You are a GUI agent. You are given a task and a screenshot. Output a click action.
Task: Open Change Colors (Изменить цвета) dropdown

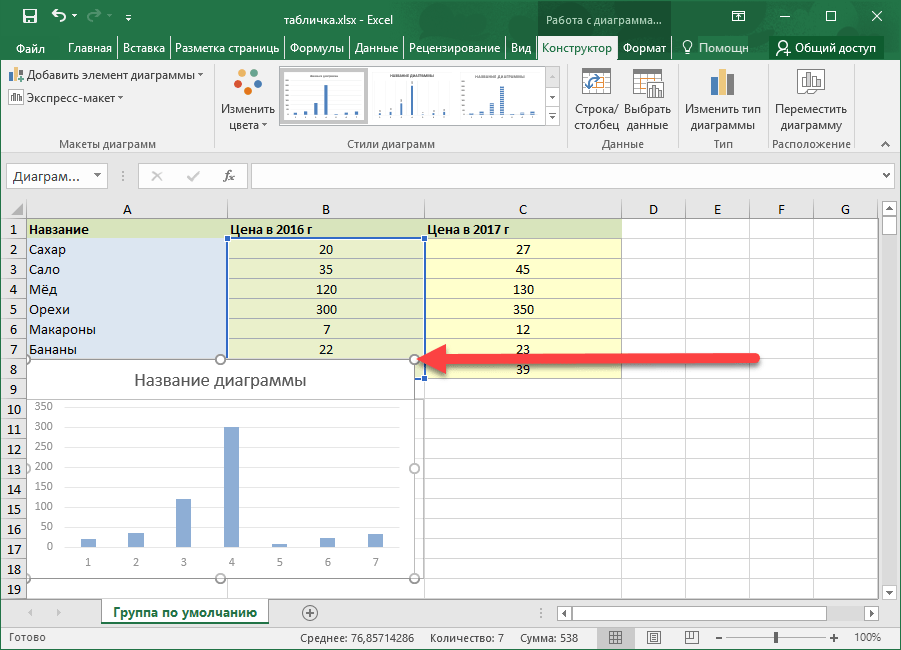tap(247, 100)
